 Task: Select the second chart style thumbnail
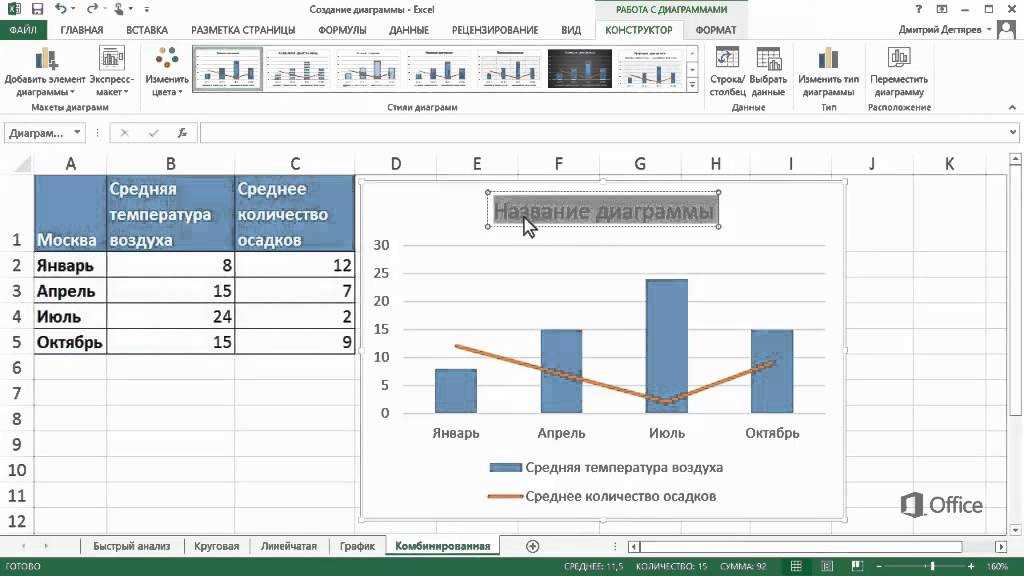298,68
